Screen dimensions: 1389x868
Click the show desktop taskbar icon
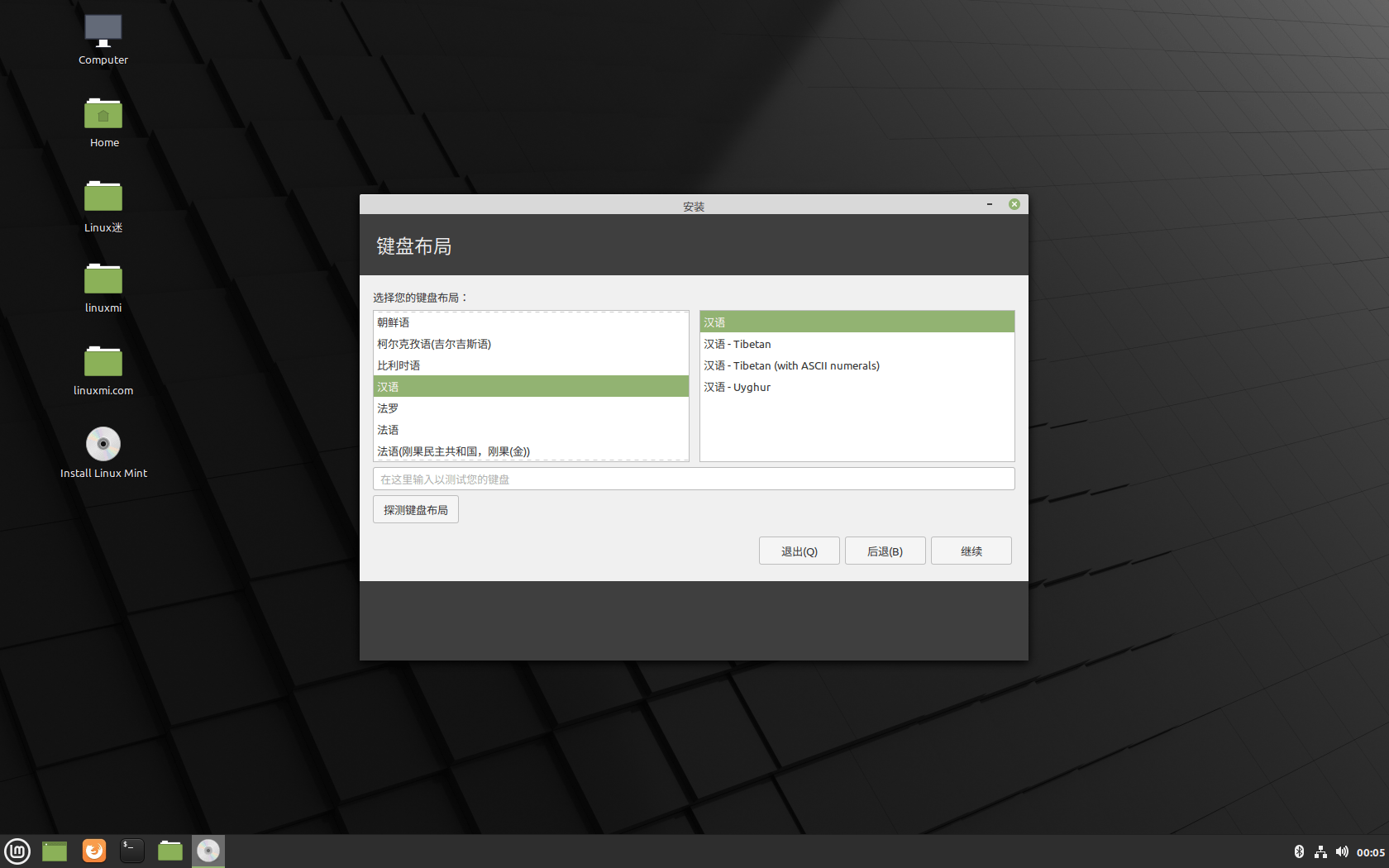54,851
